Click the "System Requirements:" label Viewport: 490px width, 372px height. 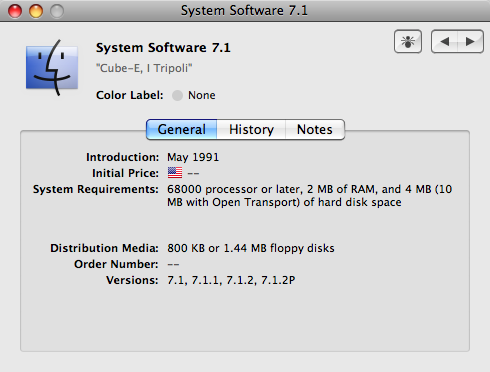click(96, 189)
